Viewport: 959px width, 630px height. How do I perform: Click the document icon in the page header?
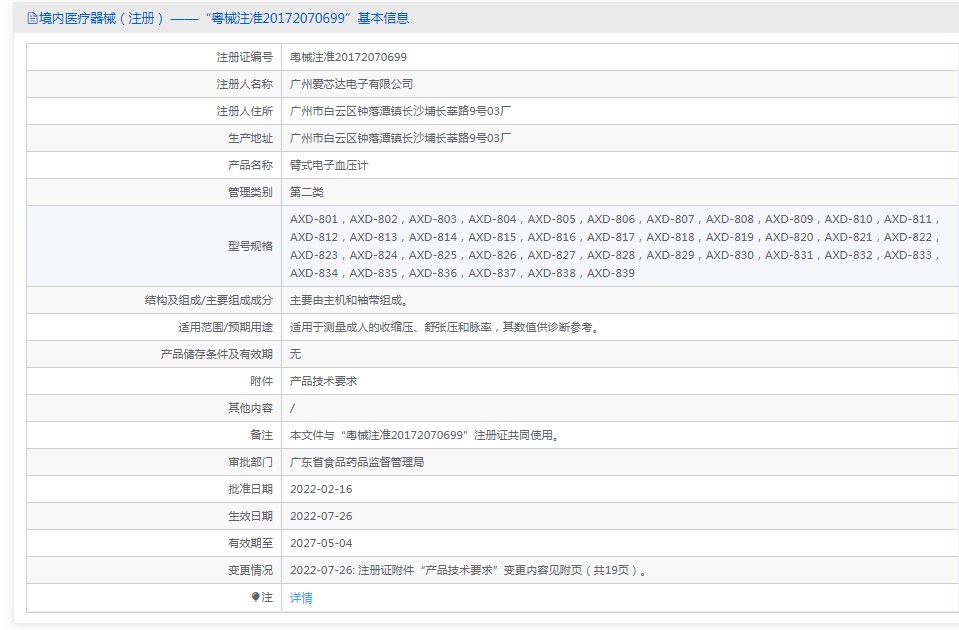pos(32,18)
